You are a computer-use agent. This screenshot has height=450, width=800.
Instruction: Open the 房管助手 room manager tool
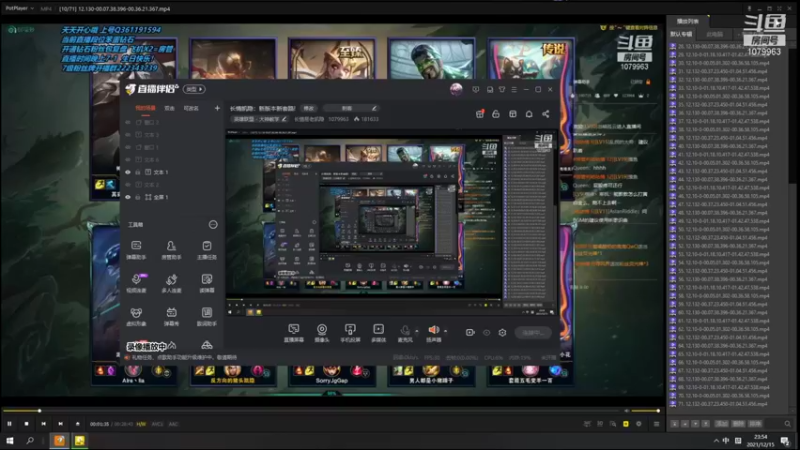coord(171,250)
